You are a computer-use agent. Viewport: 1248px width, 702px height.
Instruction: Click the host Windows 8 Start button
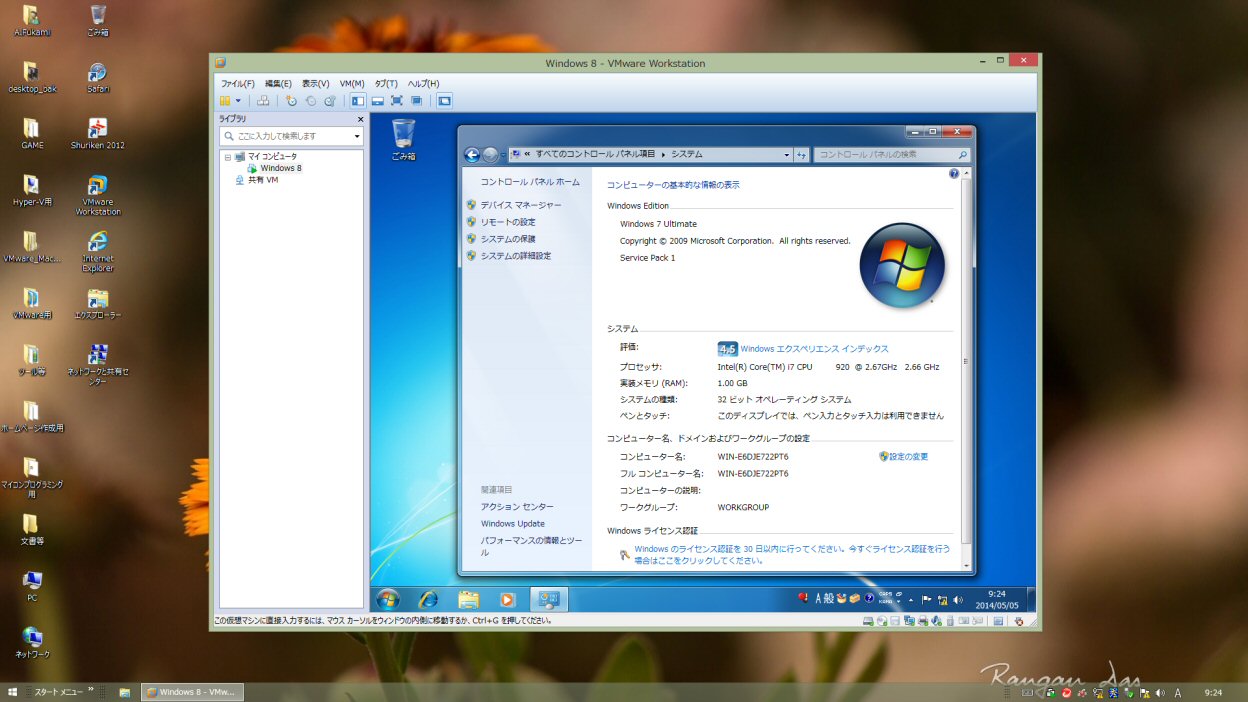[x=13, y=692]
